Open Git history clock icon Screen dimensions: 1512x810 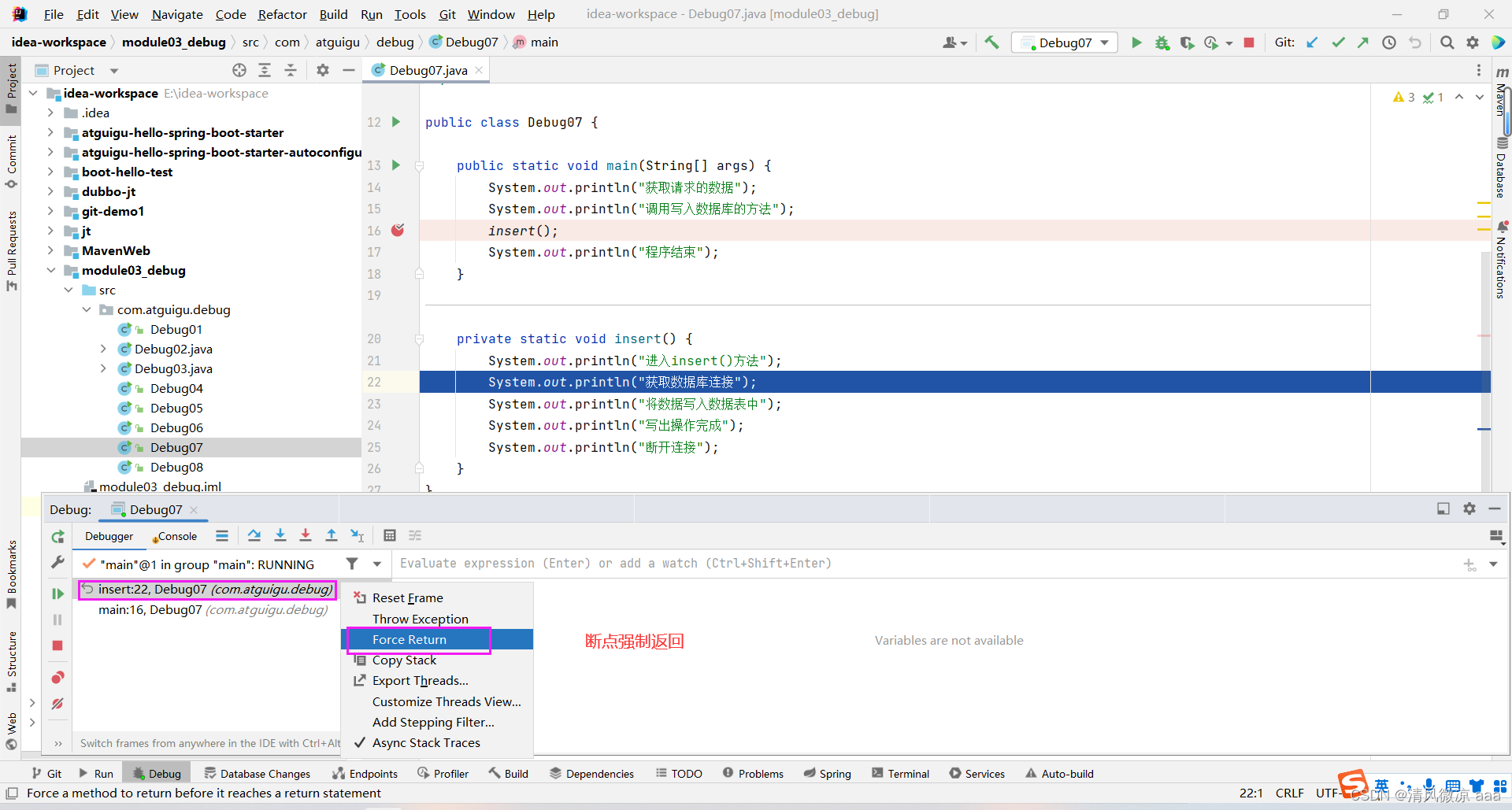tap(1389, 43)
